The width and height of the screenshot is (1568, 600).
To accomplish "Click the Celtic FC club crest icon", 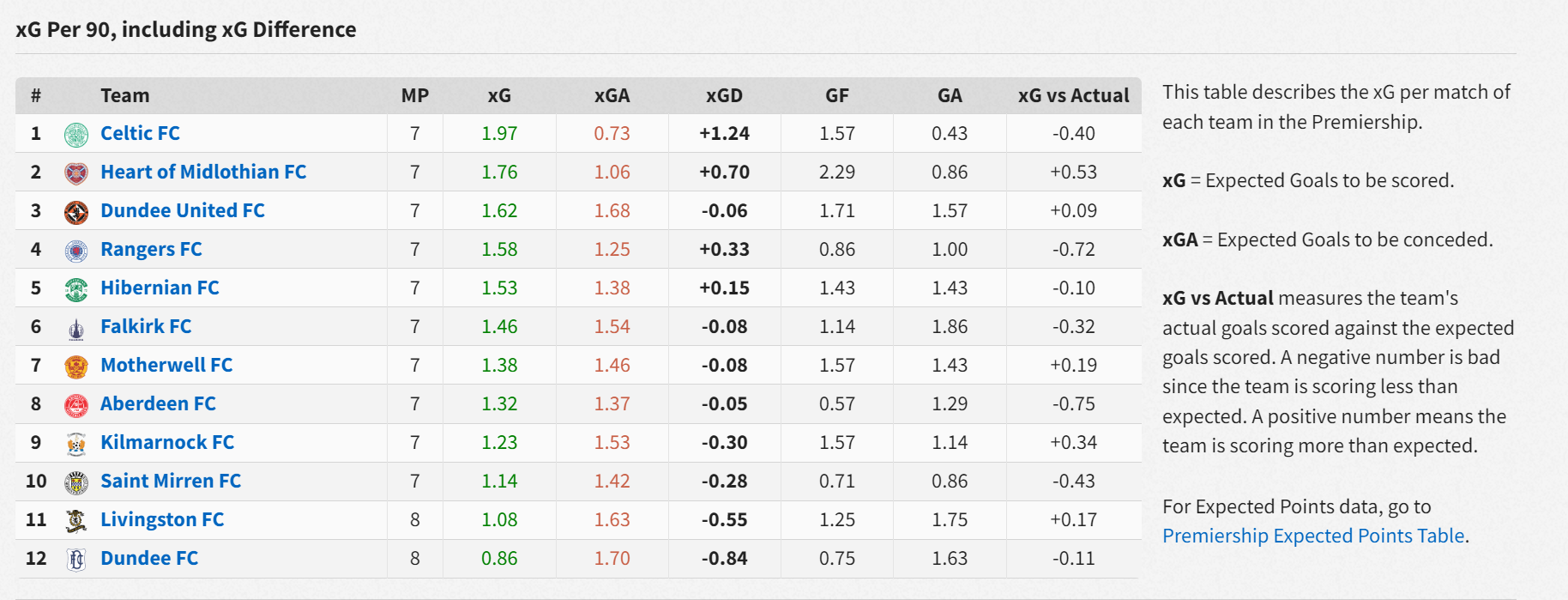I will (76, 134).
